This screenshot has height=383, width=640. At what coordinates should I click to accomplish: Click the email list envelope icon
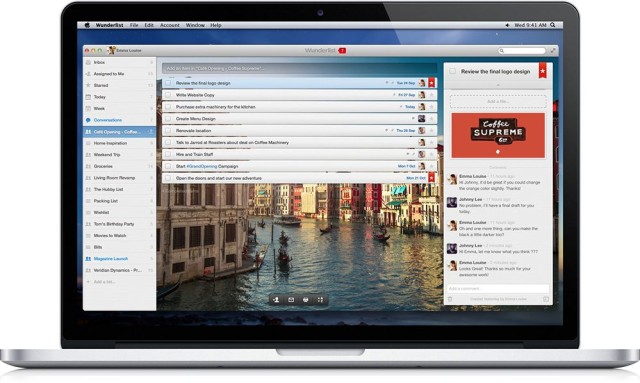291,300
